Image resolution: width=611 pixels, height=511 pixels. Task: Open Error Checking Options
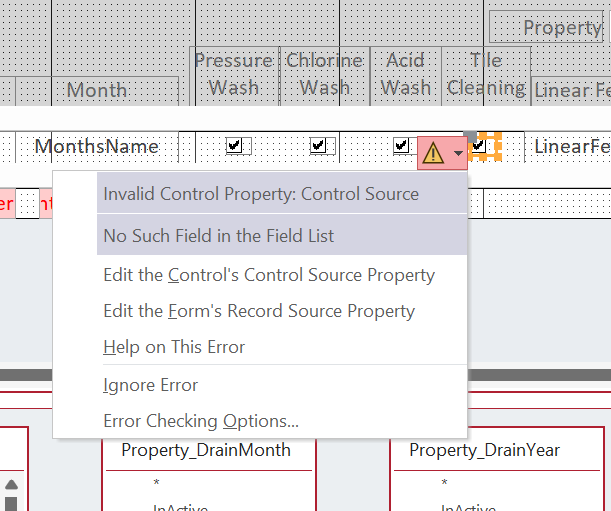[200, 421]
